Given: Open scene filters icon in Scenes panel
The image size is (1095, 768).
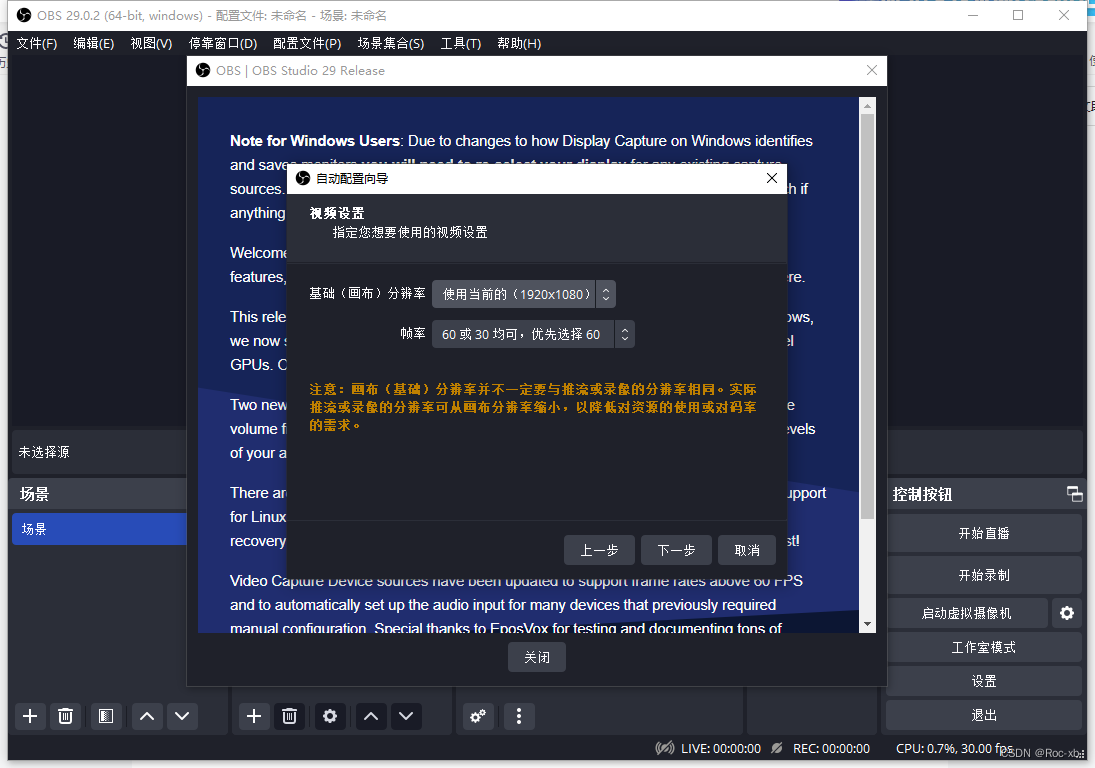Looking at the screenshot, I should [106, 716].
